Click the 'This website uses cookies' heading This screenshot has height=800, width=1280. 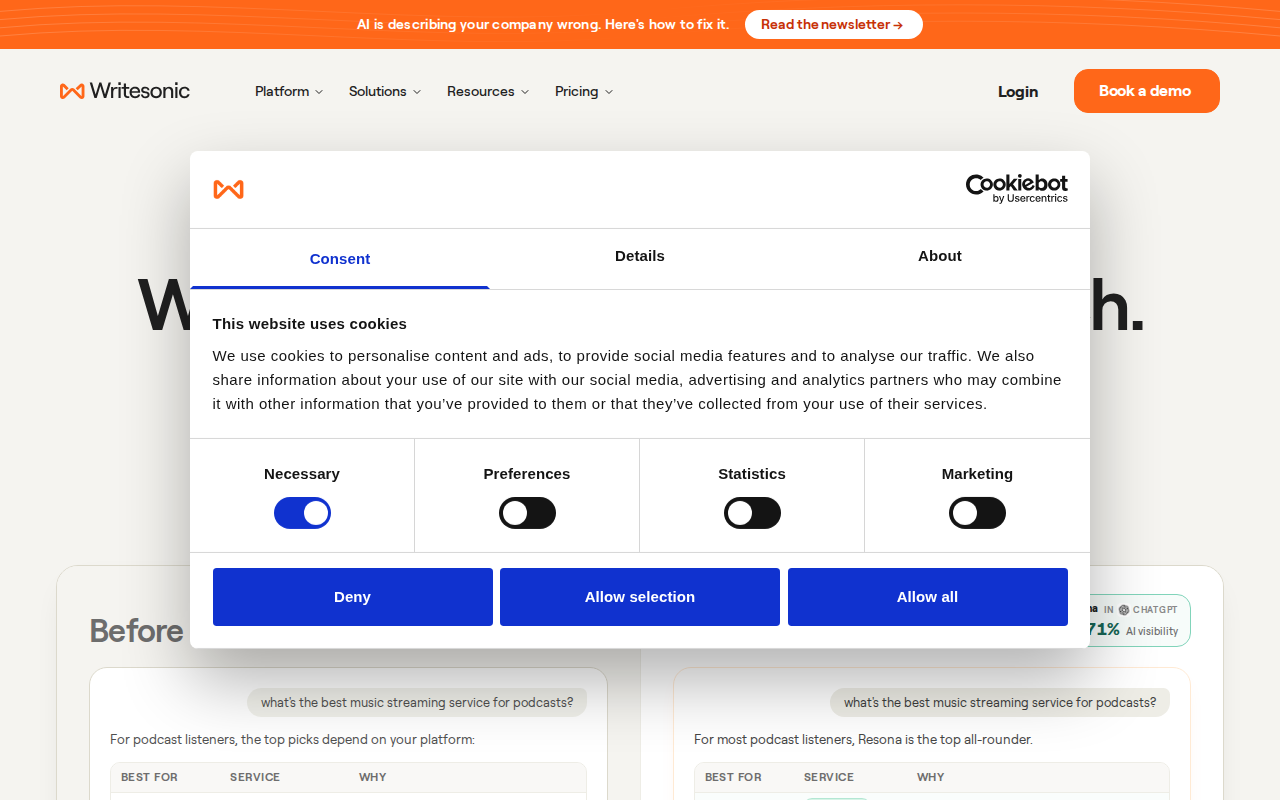click(310, 324)
